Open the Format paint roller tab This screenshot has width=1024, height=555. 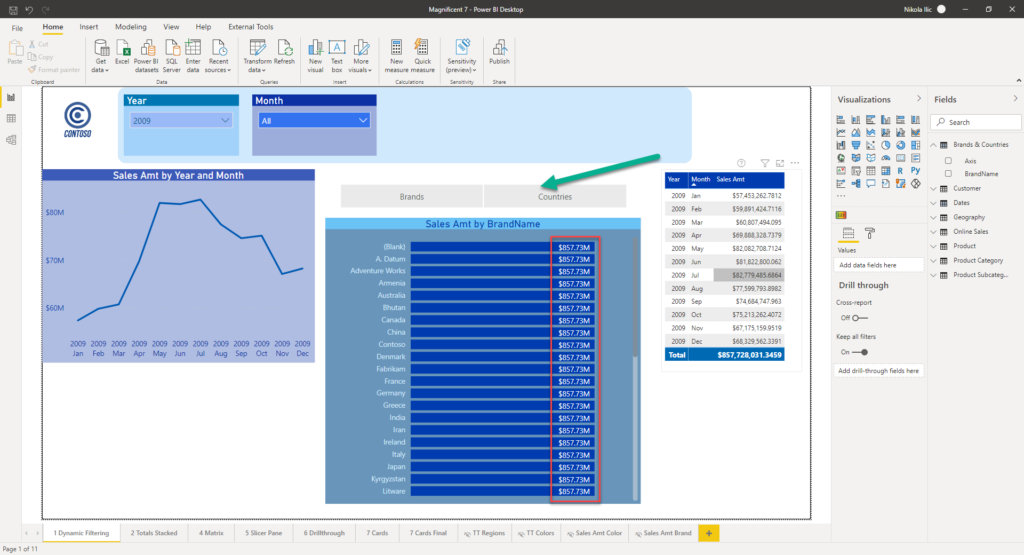[x=870, y=233]
